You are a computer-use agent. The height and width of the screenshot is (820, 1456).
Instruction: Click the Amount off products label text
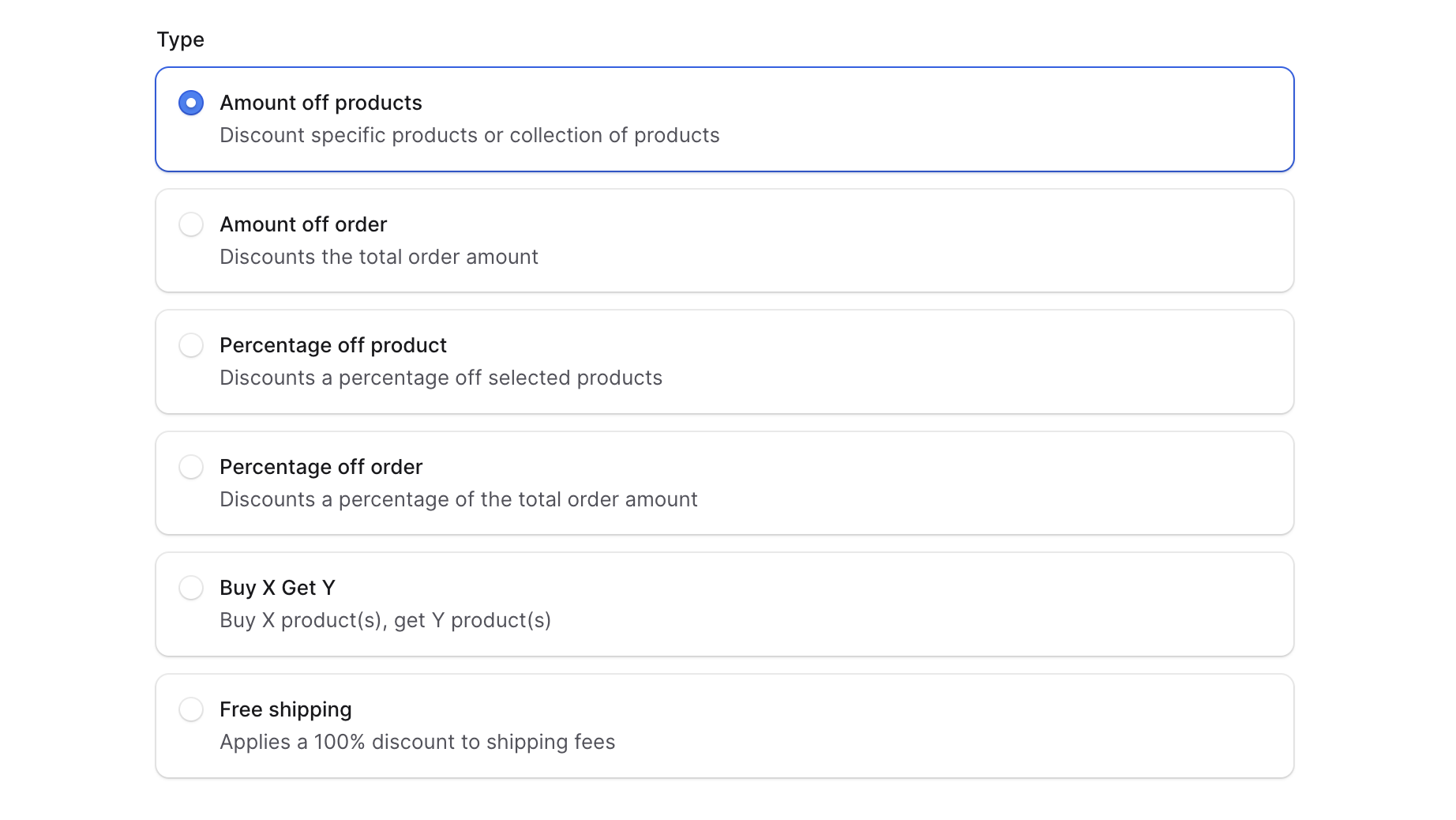coord(321,103)
